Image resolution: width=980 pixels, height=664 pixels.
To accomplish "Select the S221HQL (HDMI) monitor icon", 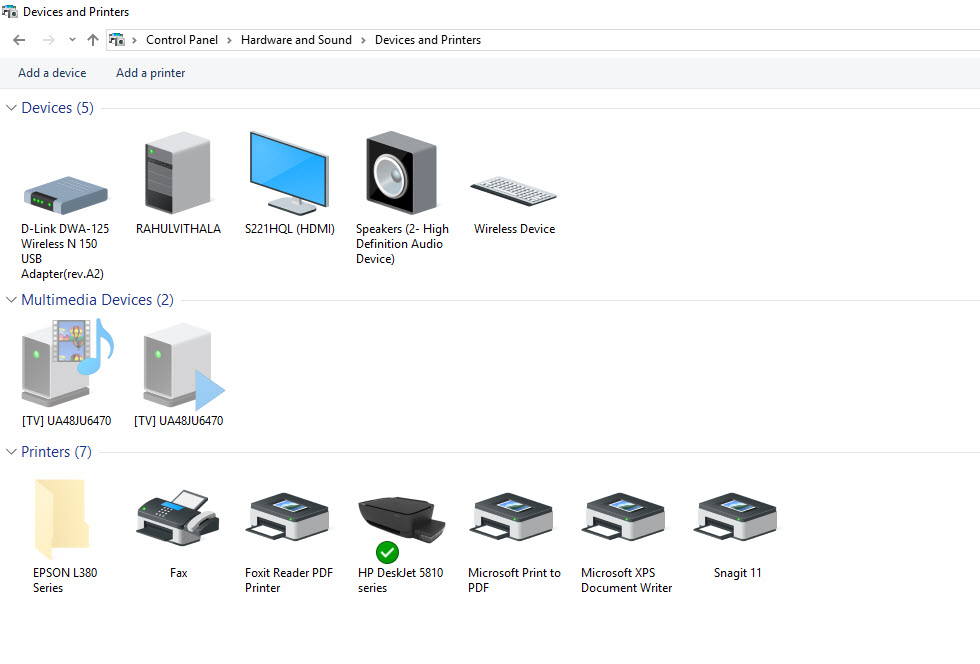I will (x=289, y=173).
